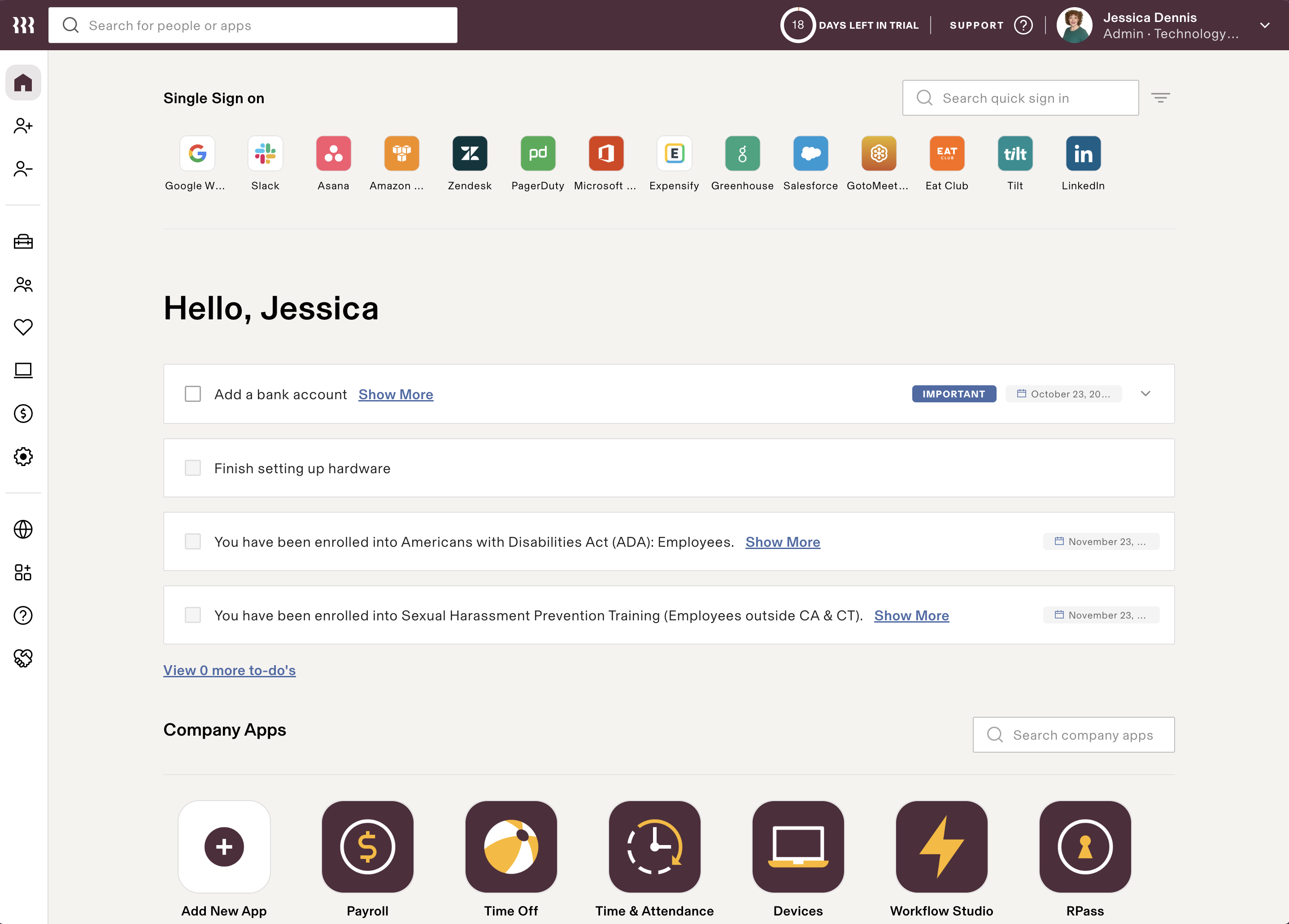Launch Amazon single sign-on app
Image resolution: width=1289 pixels, height=924 pixels.
click(402, 153)
